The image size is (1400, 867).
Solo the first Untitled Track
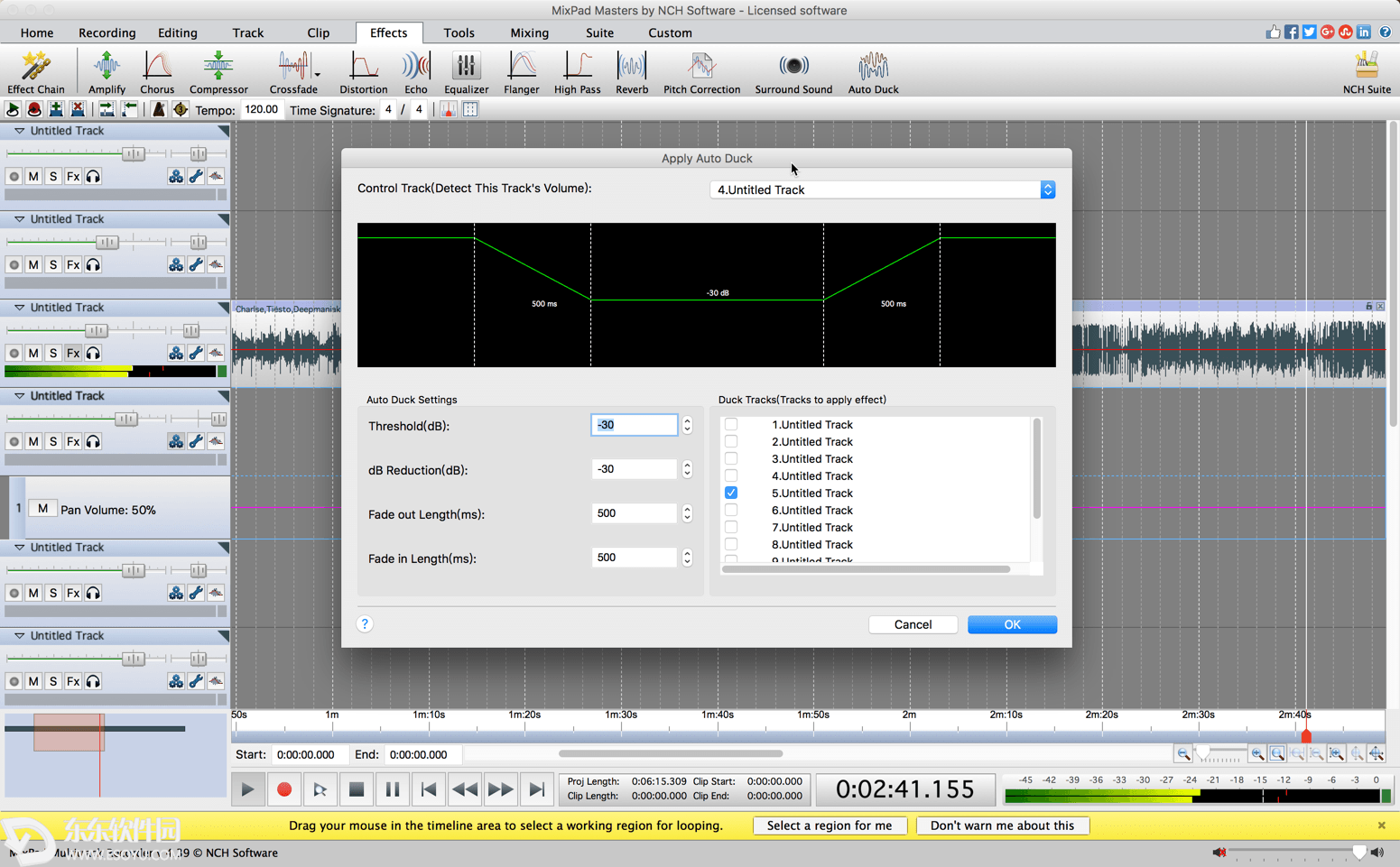click(53, 176)
